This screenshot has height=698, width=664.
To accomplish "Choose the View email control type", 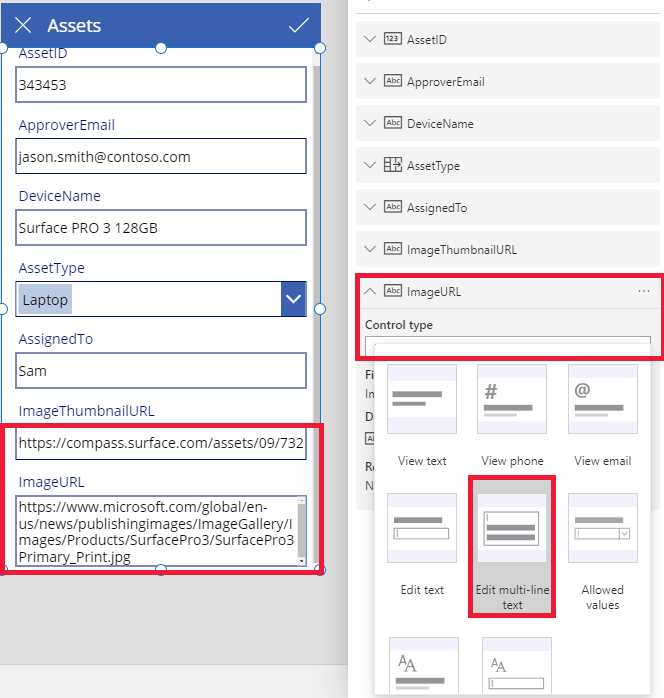I will [603, 415].
